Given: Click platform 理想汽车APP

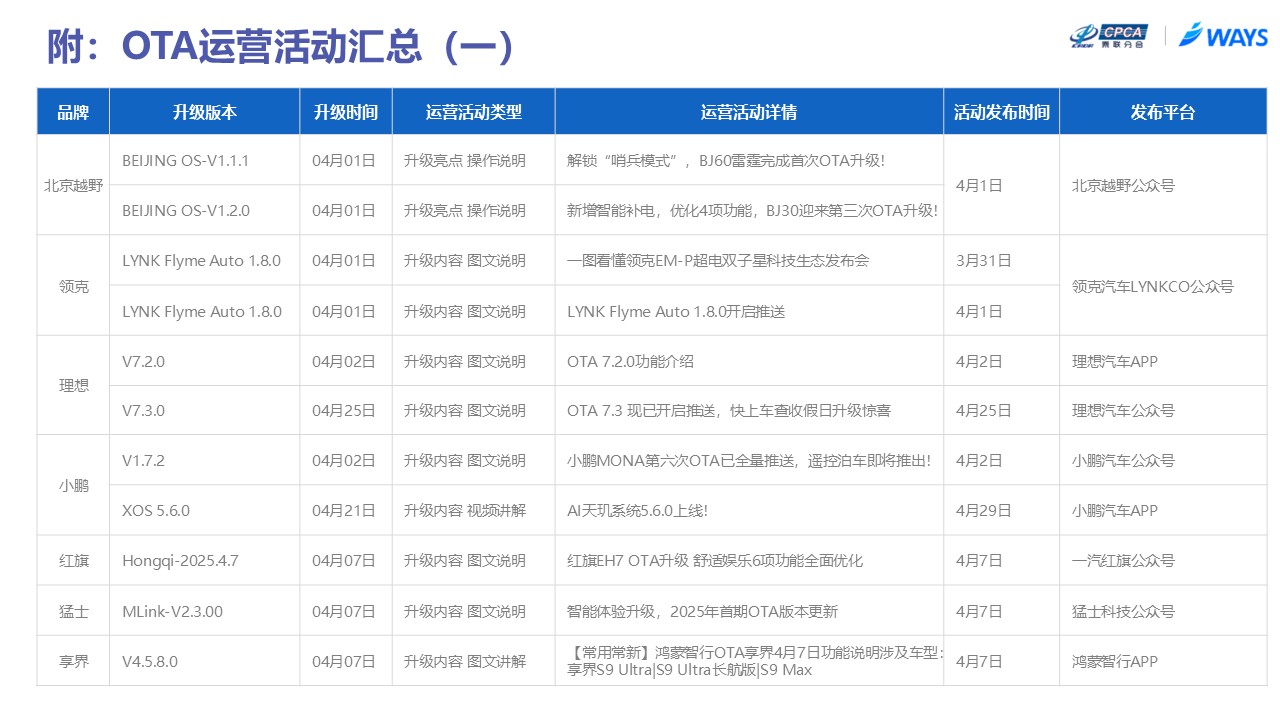Looking at the screenshot, I should coord(1115,361).
